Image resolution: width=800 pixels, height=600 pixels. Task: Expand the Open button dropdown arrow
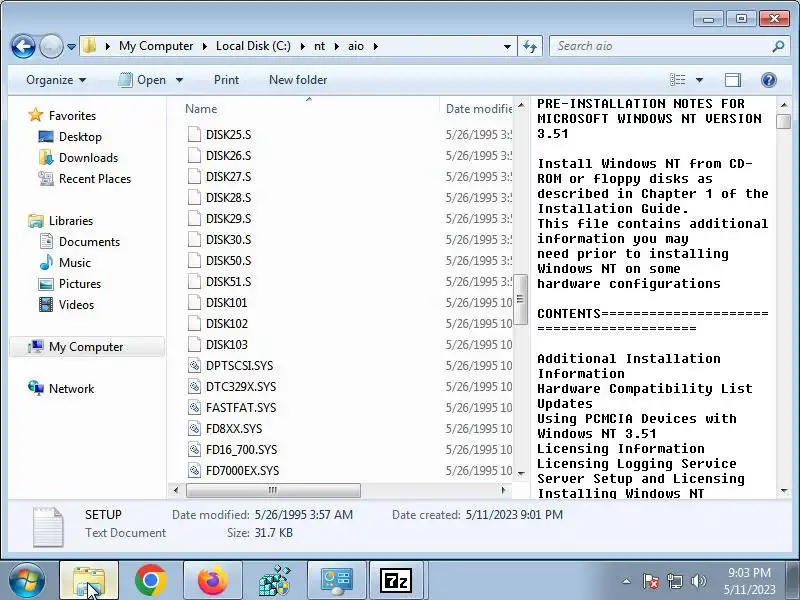[x=180, y=80]
